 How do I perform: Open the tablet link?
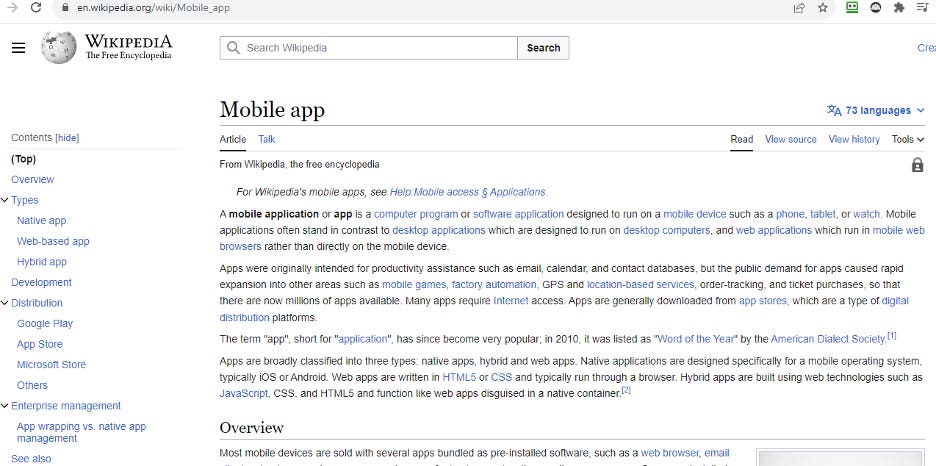tap(823, 214)
